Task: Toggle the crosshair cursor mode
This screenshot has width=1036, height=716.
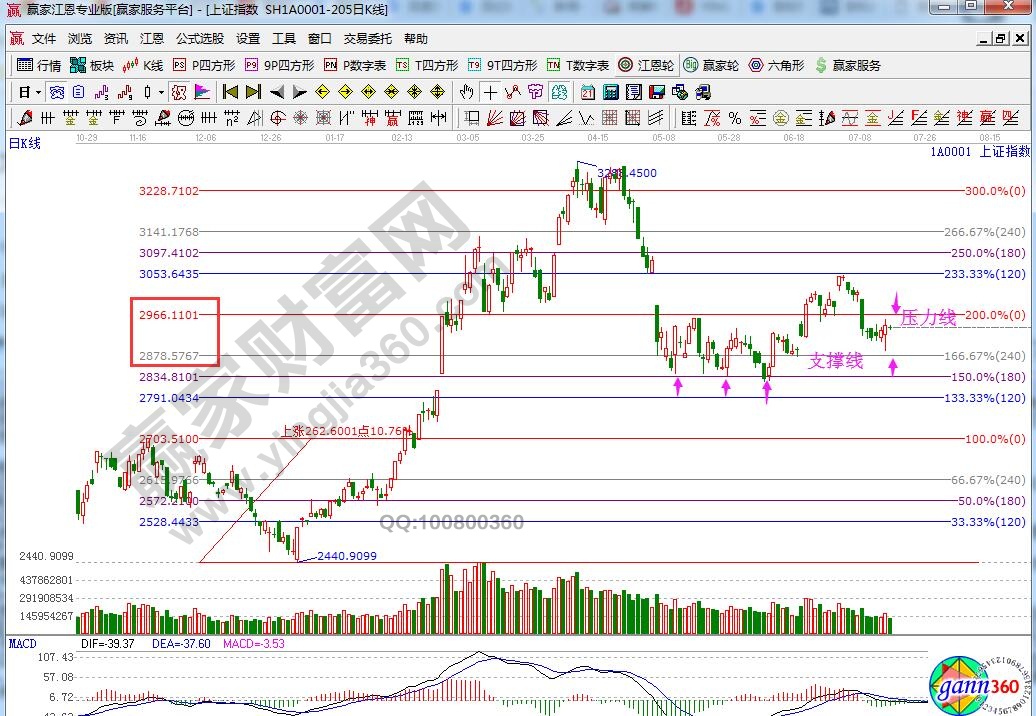Action: (490, 93)
